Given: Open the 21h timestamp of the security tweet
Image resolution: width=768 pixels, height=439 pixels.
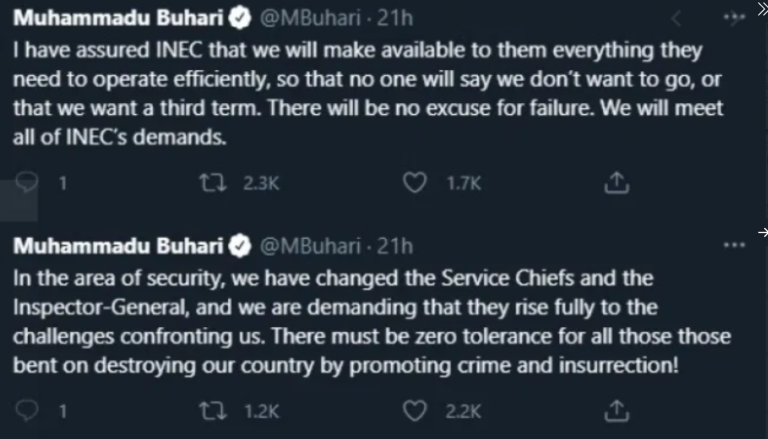Looking at the screenshot, I should (395, 246).
